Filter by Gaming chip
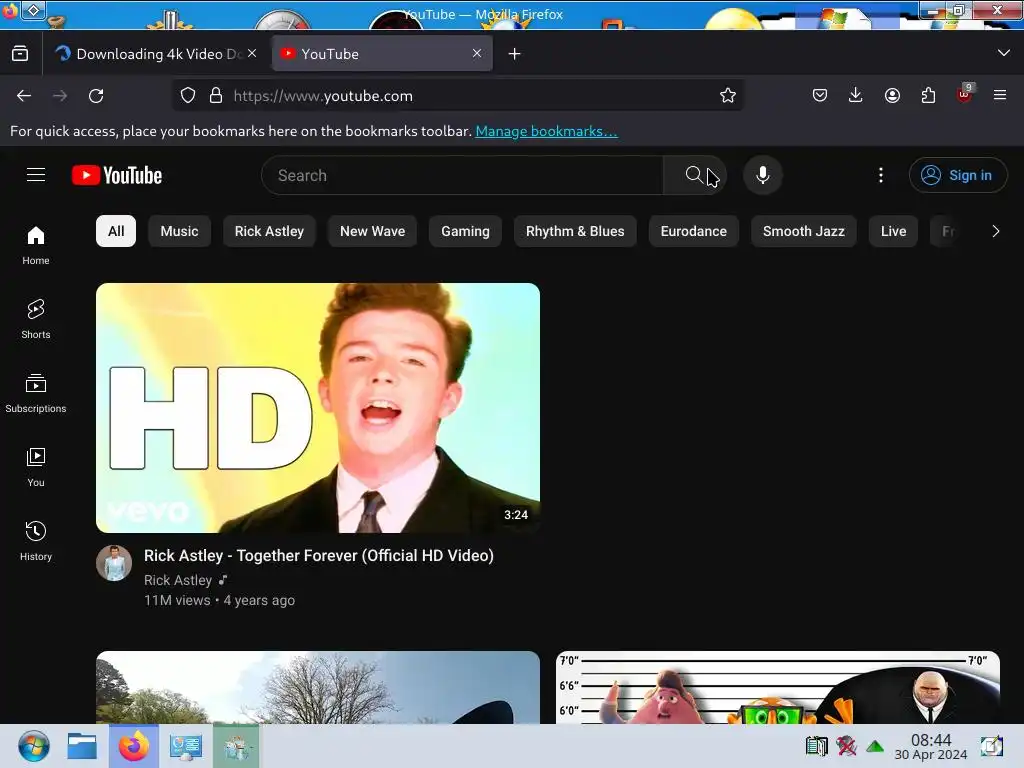 [465, 231]
